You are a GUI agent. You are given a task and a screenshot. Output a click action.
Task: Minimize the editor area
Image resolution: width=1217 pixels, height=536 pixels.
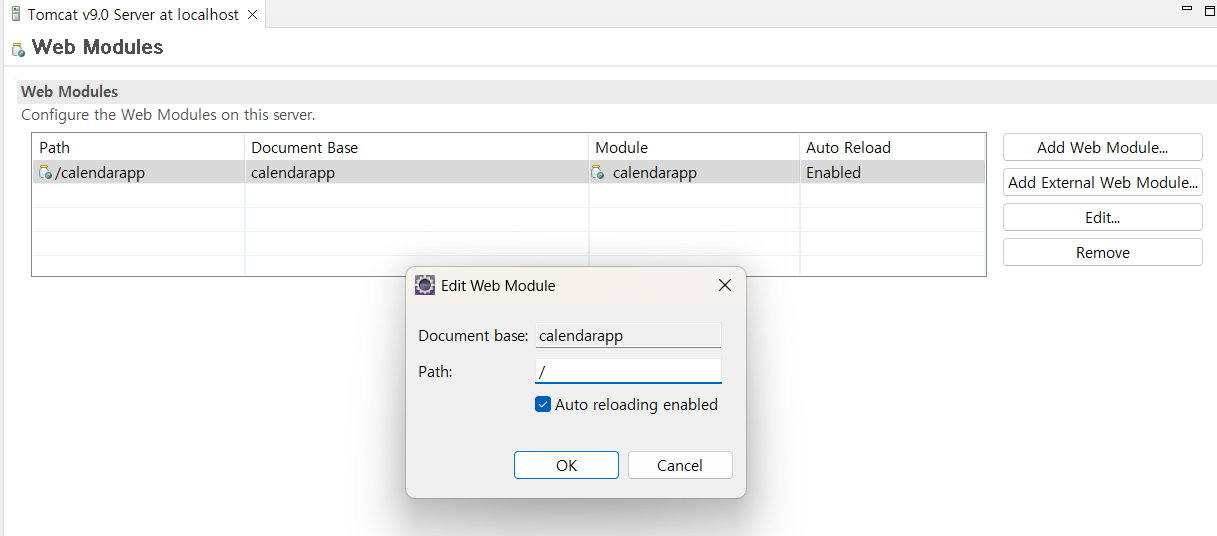(1186, 9)
